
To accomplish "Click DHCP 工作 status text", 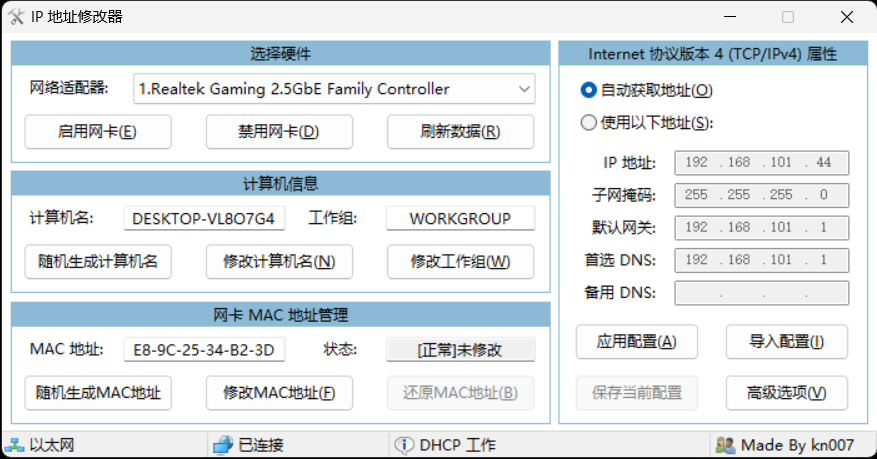I will tap(458, 445).
